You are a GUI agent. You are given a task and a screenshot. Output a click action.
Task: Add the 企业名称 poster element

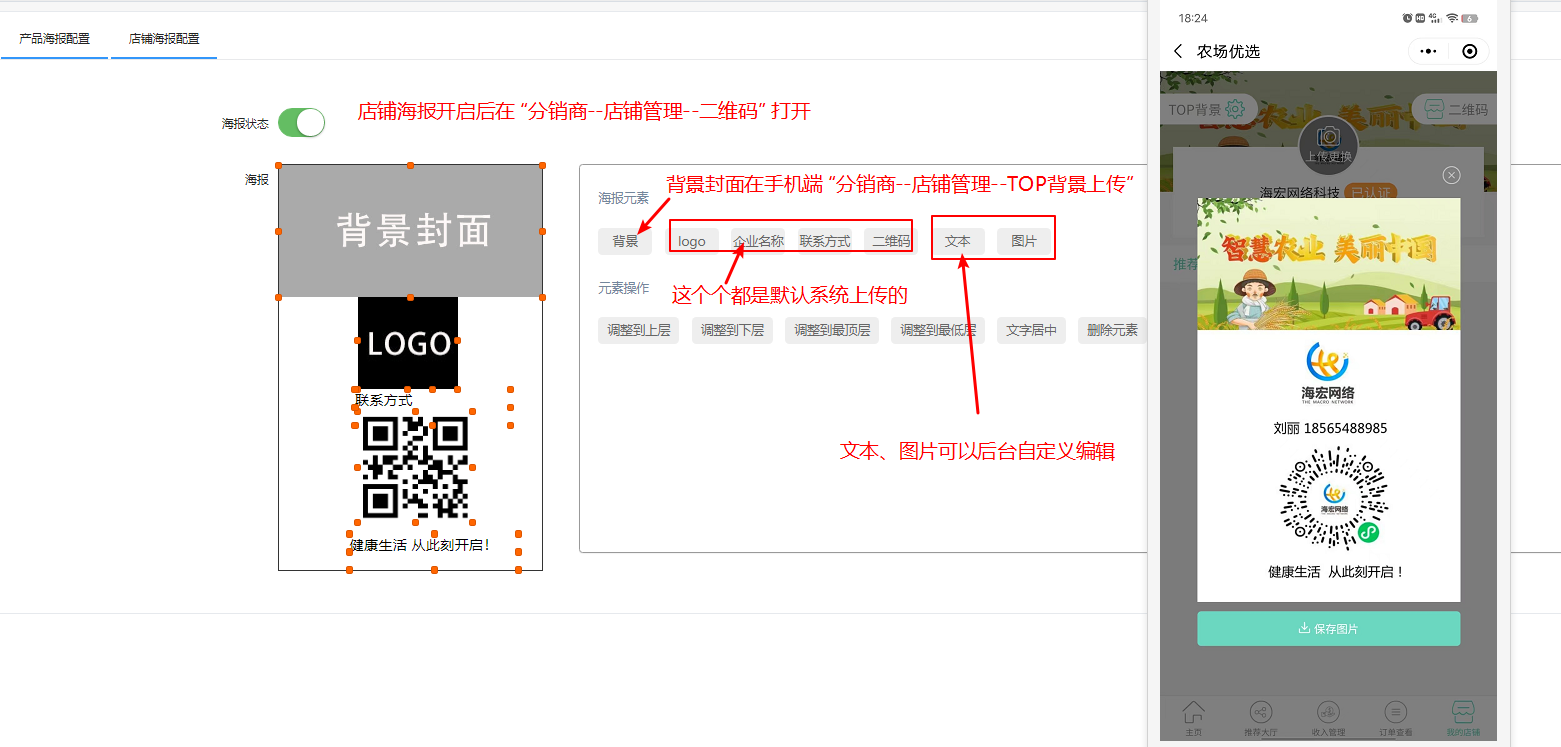coord(758,241)
